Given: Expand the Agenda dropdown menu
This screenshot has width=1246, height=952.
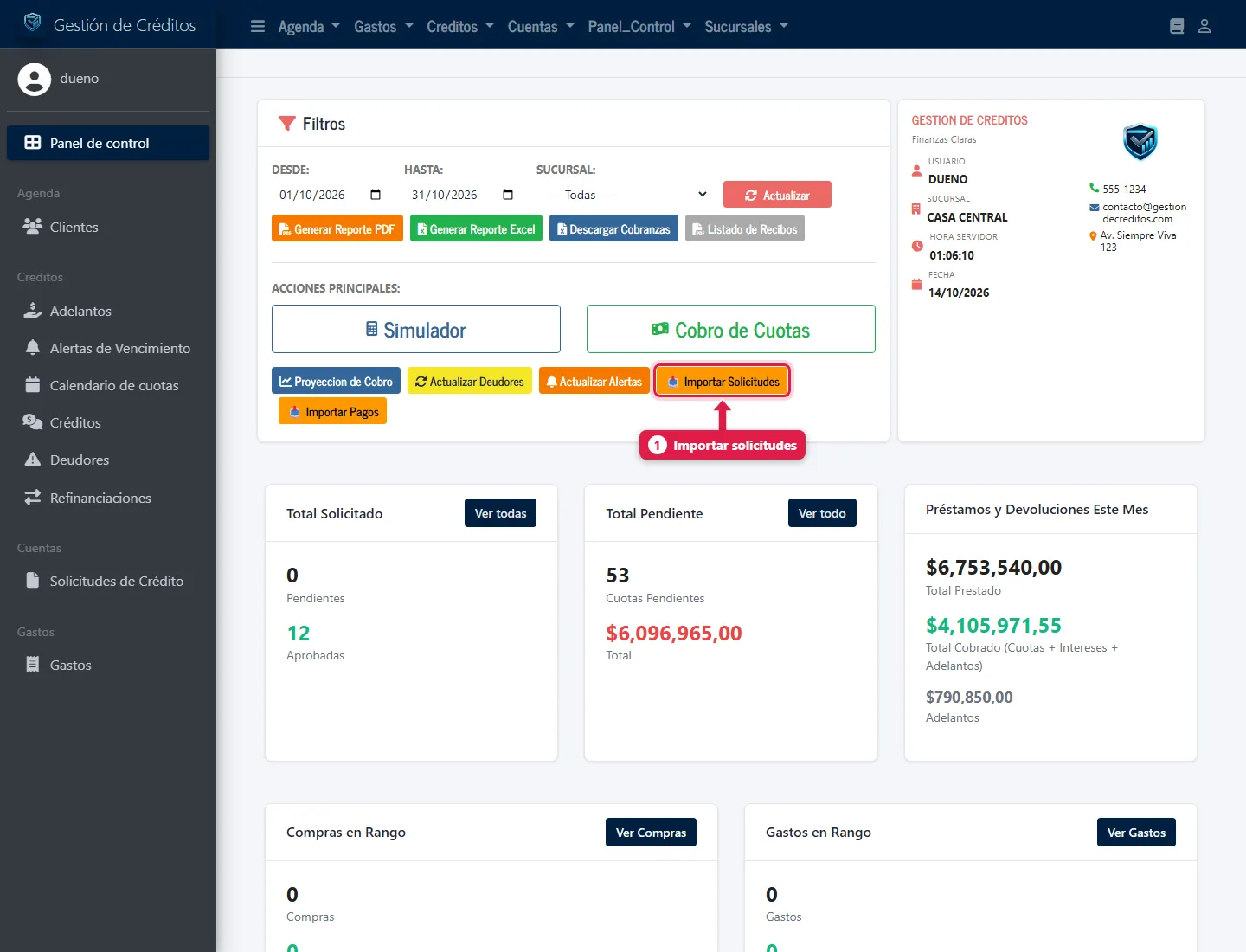Looking at the screenshot, I should click(309, 27).
